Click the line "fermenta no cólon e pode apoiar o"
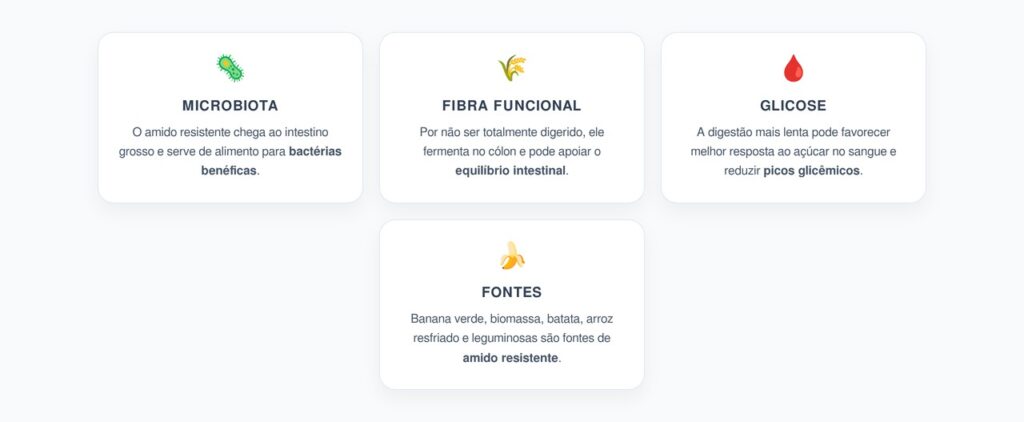This screenshot has width=1024, height=422. point(511,151)
